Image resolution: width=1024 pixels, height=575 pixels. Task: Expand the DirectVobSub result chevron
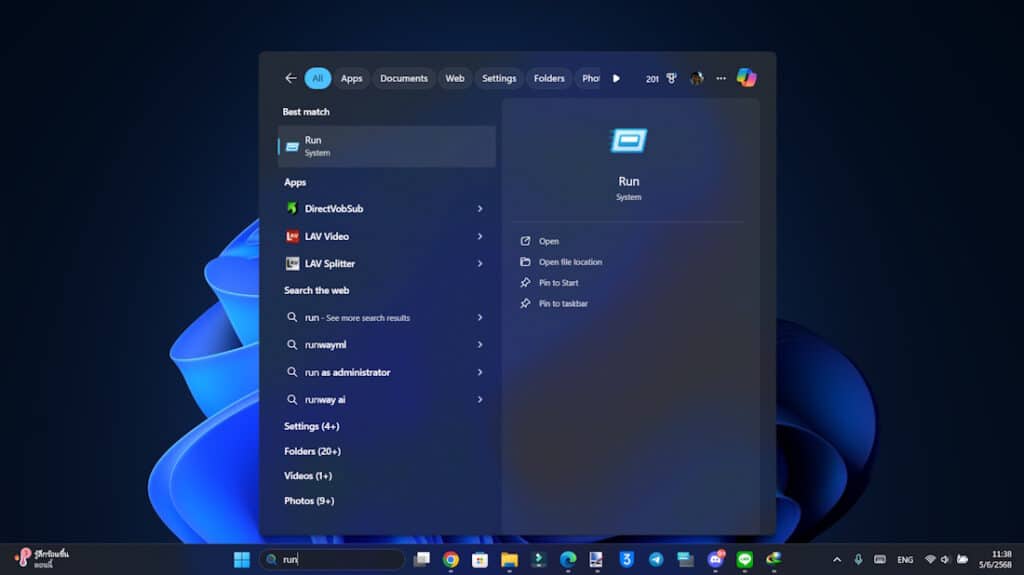pos(480,209)
